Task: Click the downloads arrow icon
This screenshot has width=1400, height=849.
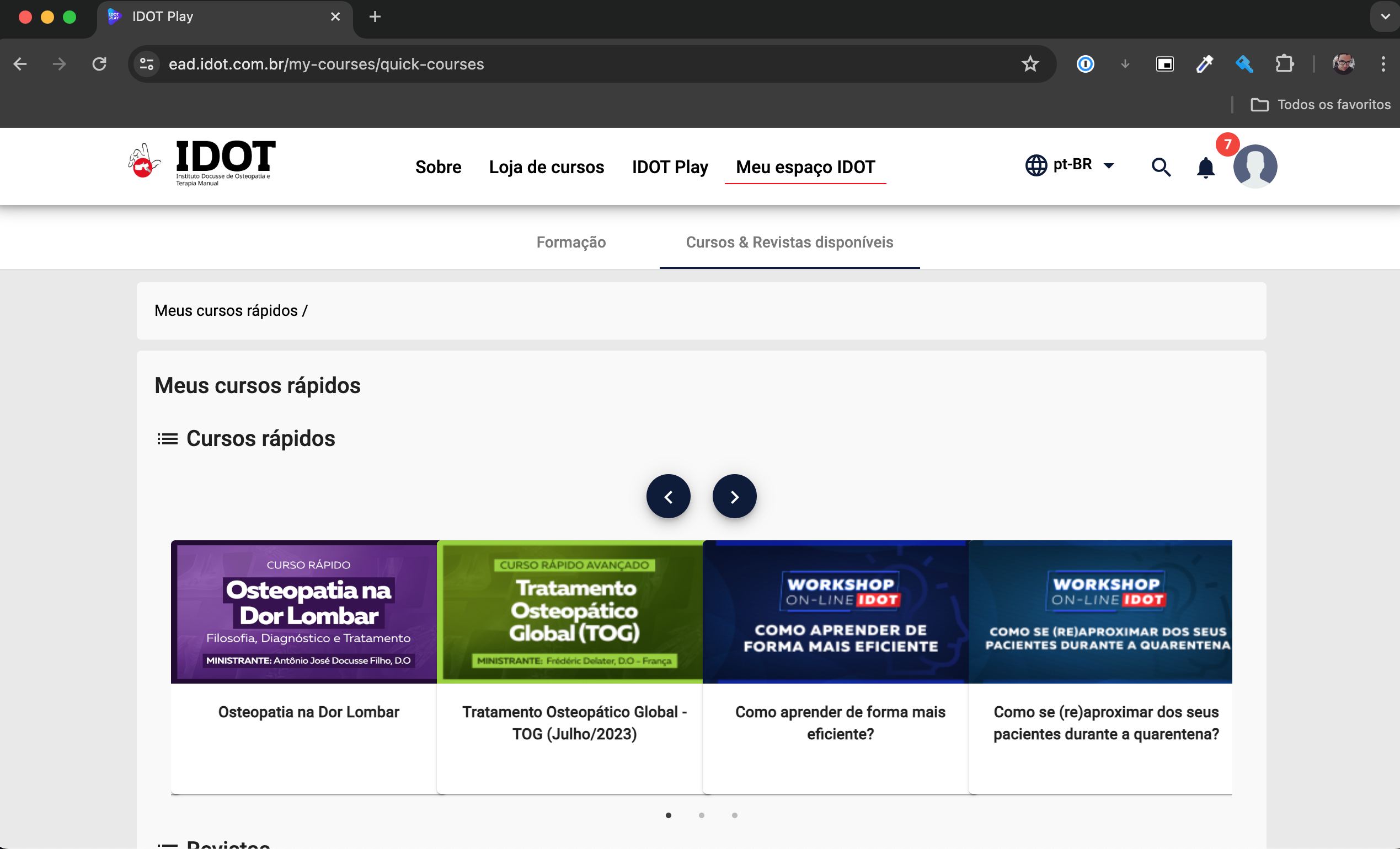Action: pyautogui.click(x=1125, y=64)
